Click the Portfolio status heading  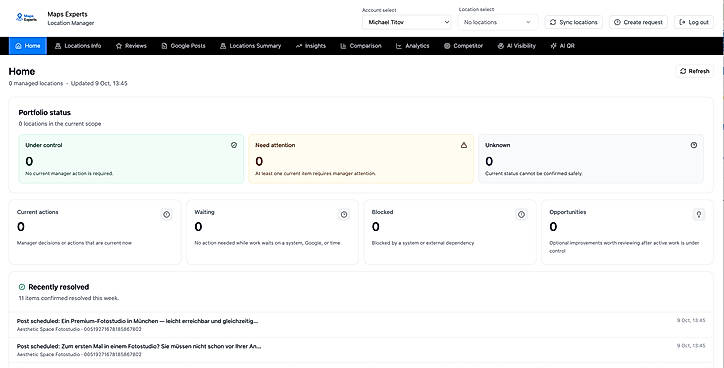[45, 113]
